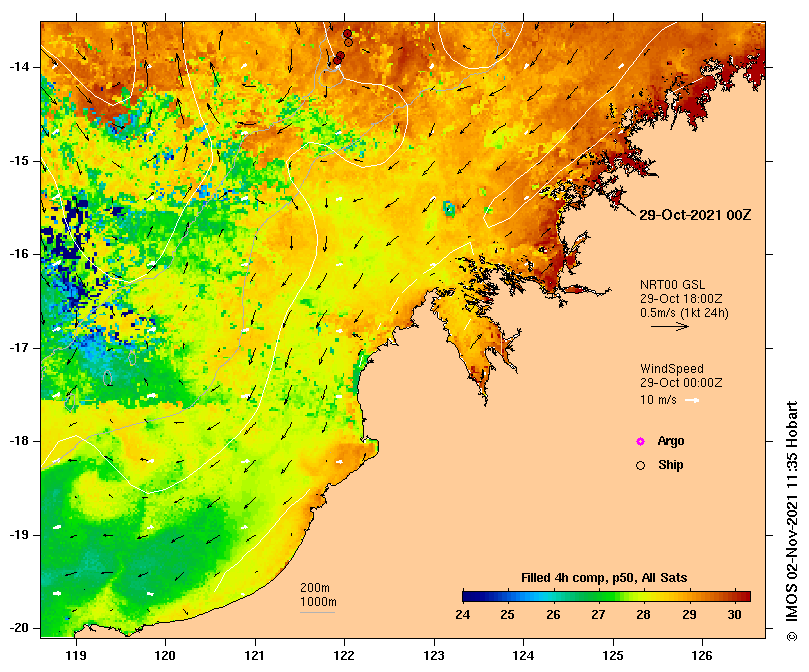This screenshot has height=672, width=809.
Task: Click the WindSpeed label
Action: (672, 369)
